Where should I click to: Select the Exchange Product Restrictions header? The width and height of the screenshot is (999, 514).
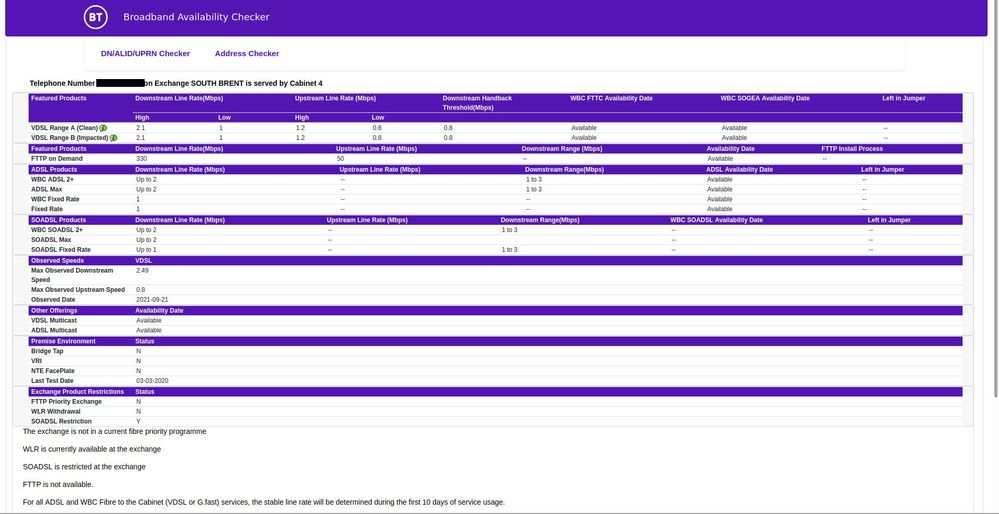[x=77, y=391]
